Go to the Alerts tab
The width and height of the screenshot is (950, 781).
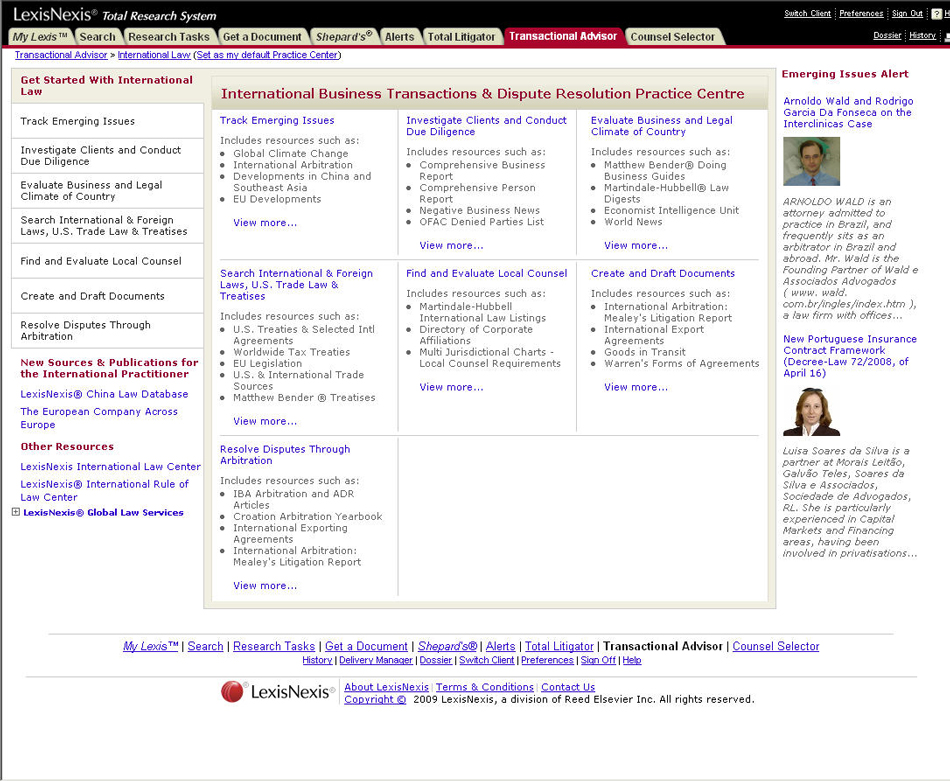pyautogui.click(x=400, y=37)
